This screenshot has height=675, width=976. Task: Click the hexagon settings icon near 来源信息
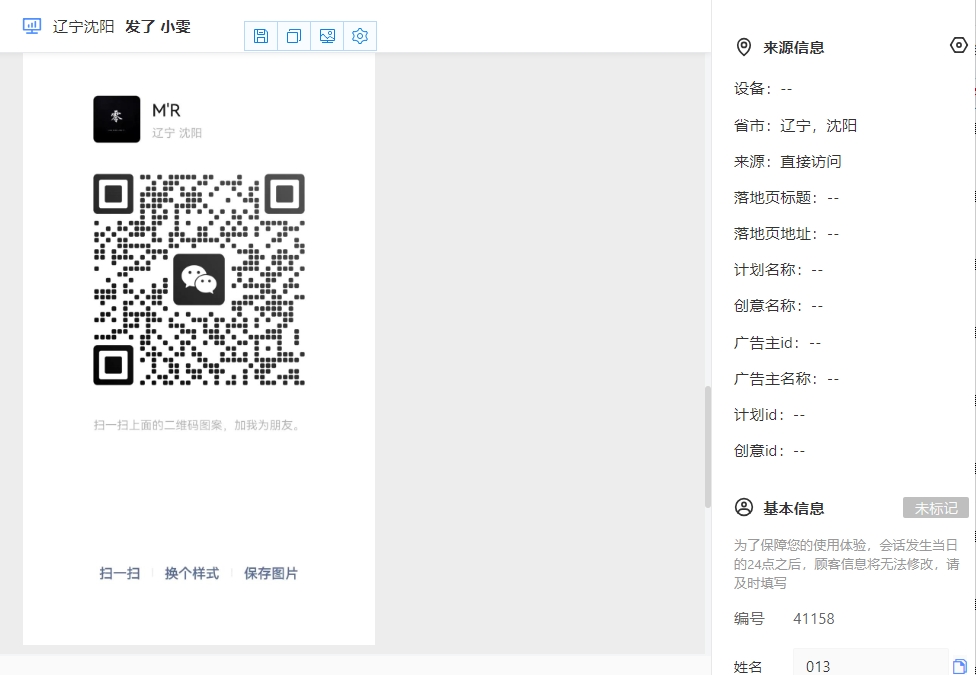[959, 45]
